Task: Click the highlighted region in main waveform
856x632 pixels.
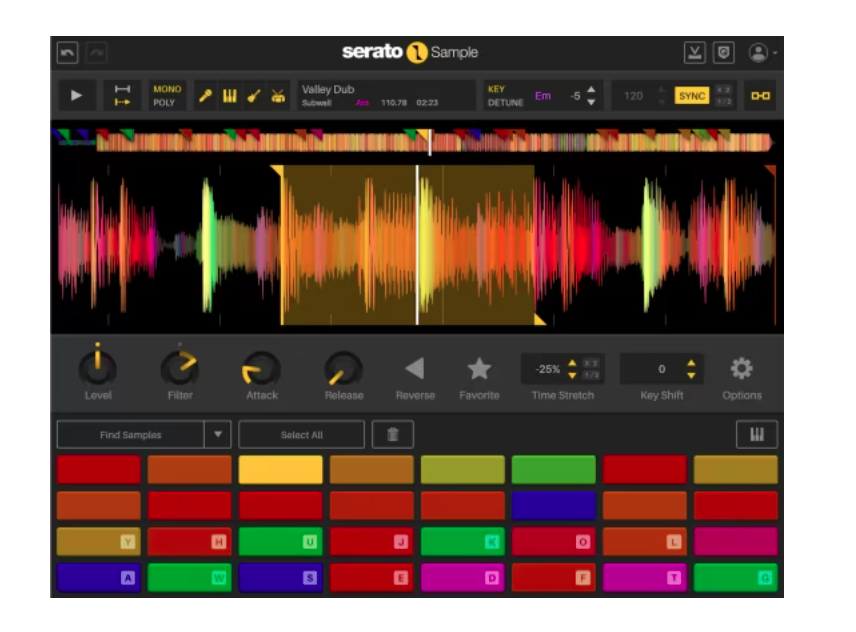Action: [x=408, y=245]
